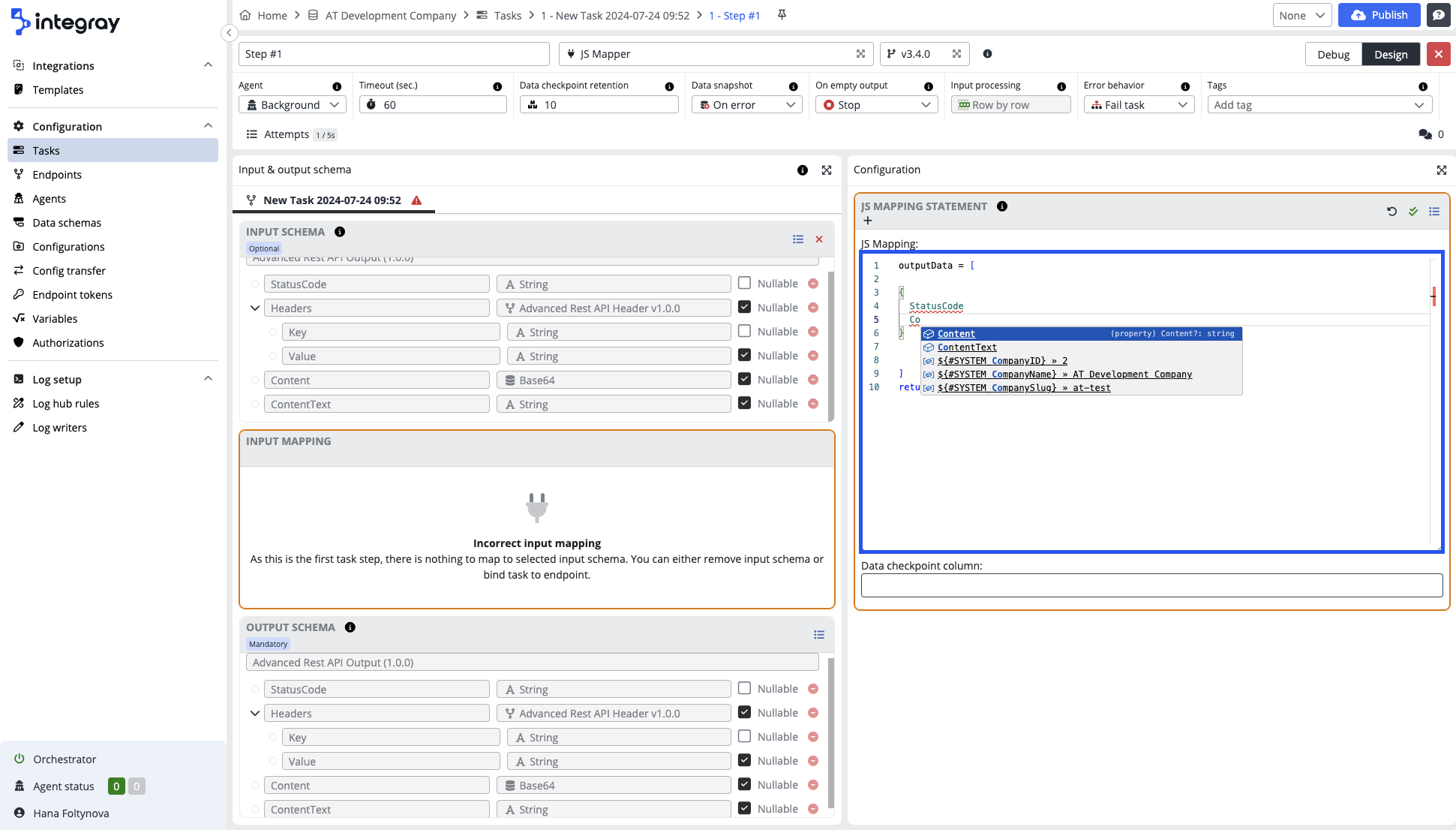The width and height of the screenshot is (1456, 830).
Task: Click the reset icon in JS Mapping Statement
Action: (x=1391, y=212)
